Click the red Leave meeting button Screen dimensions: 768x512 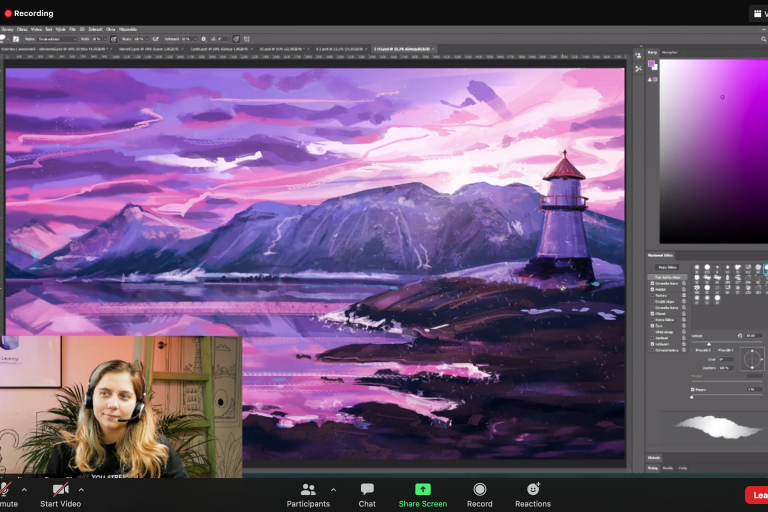(757, 495)
